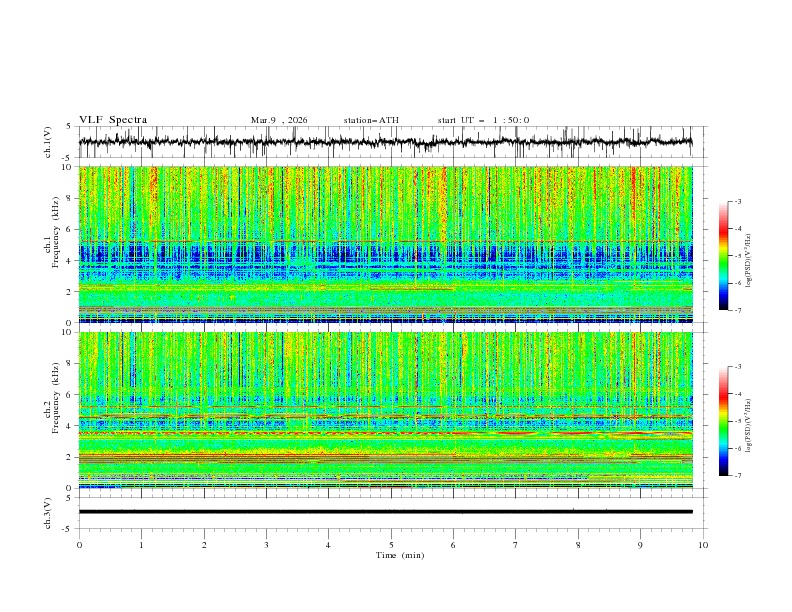This screenshot has width=792, height=612.
Task: Select the 5 minute tick on time axis
Action: click(391, 544)
